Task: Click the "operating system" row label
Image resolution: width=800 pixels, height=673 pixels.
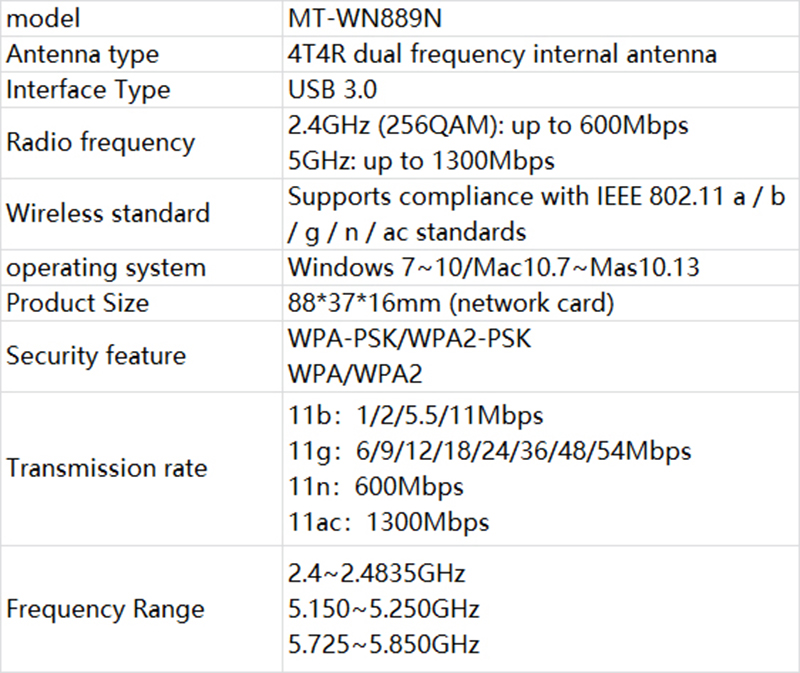Action: 106,268
